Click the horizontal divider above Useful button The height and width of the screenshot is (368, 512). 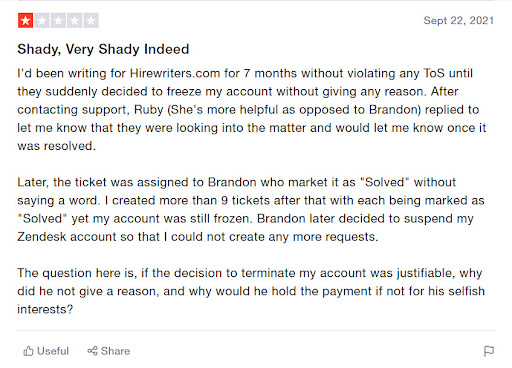pos(256,331)
